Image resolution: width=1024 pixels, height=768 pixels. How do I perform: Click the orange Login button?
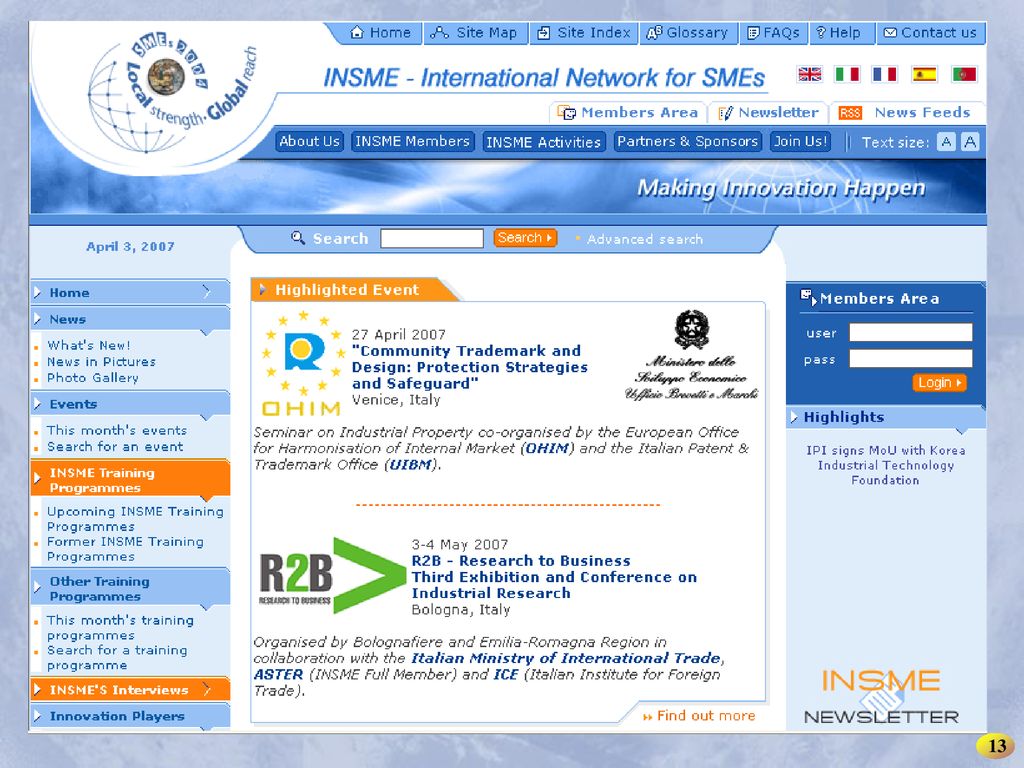pyautogui.click(x=939, y=383)
